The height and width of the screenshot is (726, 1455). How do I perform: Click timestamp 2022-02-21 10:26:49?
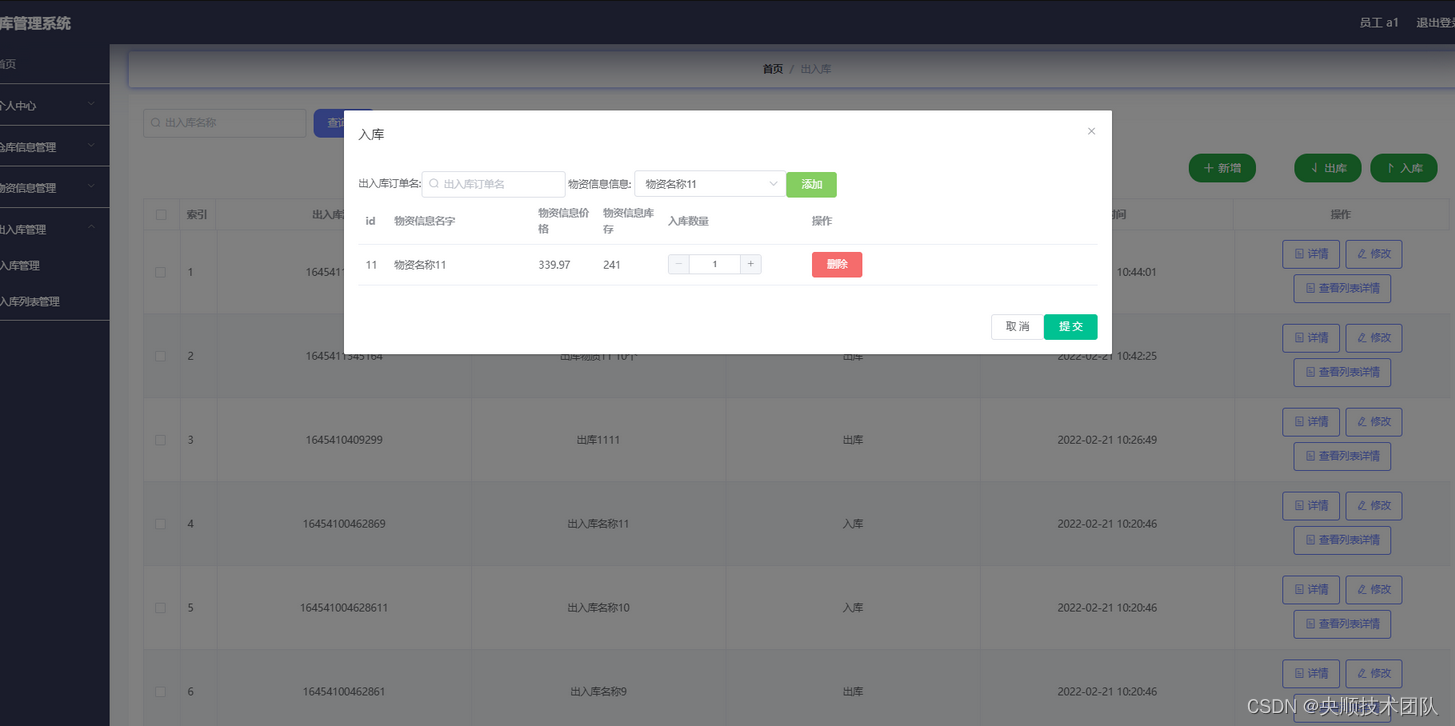(1107, 440)
